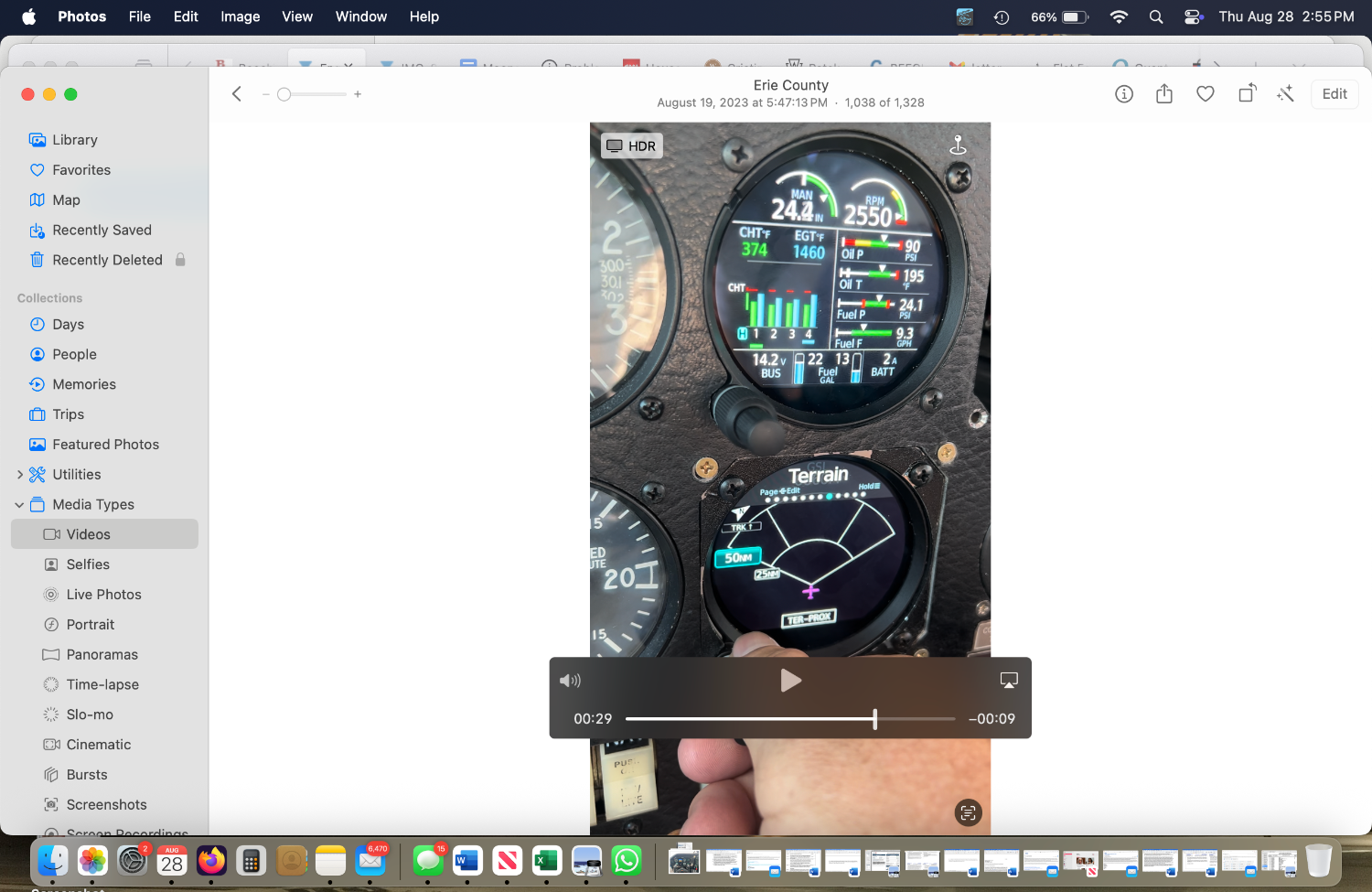Zoom in with the plus icon
Screen dimensions: 1372x892
pyautogui.click(x=358, y=94)
